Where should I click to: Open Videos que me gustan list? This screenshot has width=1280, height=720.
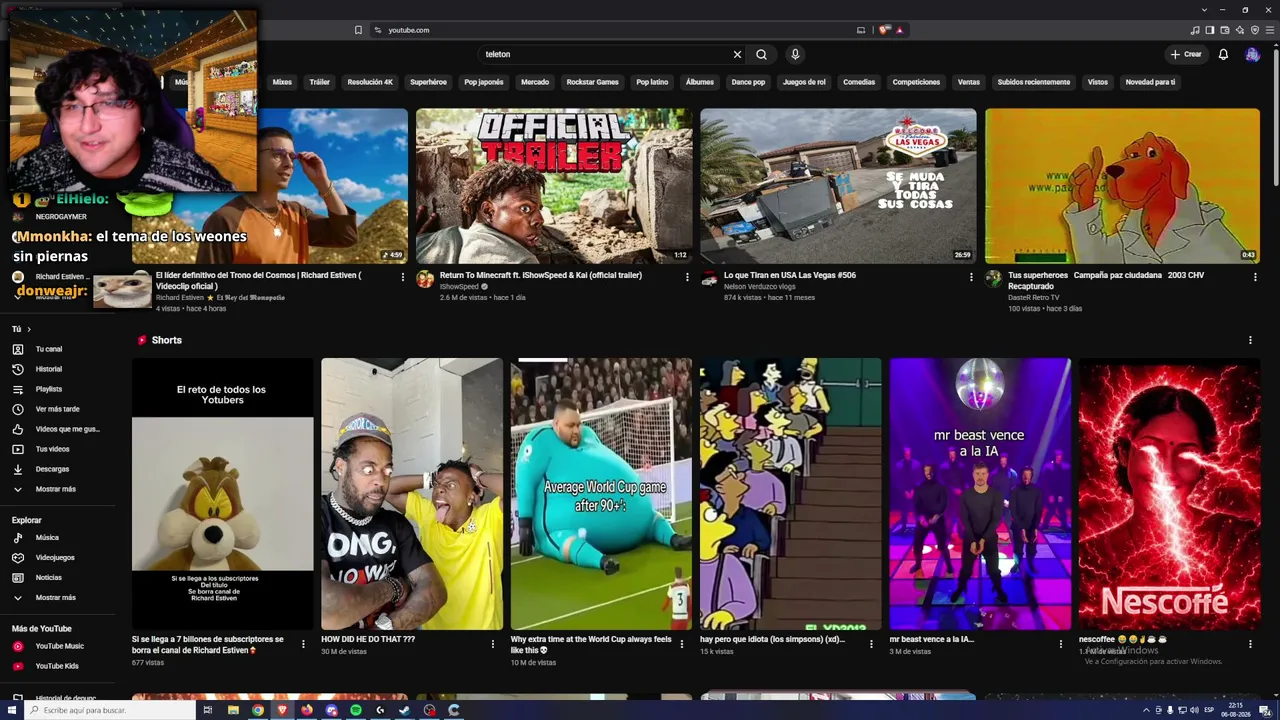(57, 429)
